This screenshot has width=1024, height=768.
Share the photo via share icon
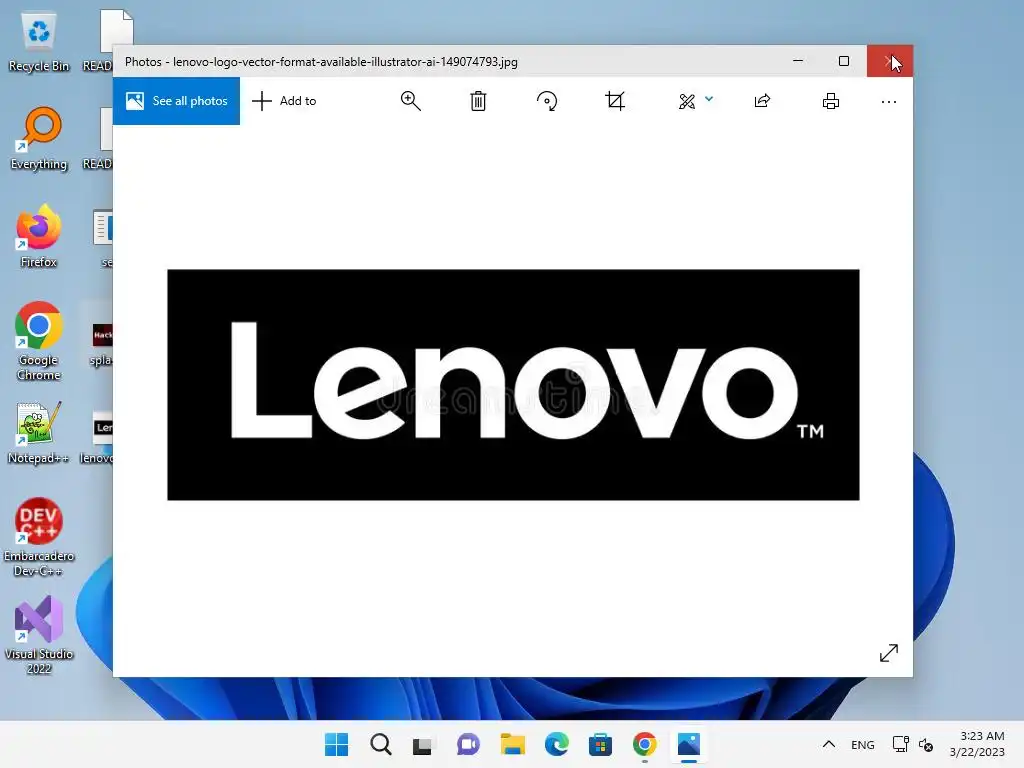pyautogui.click(x=762, y=101)
